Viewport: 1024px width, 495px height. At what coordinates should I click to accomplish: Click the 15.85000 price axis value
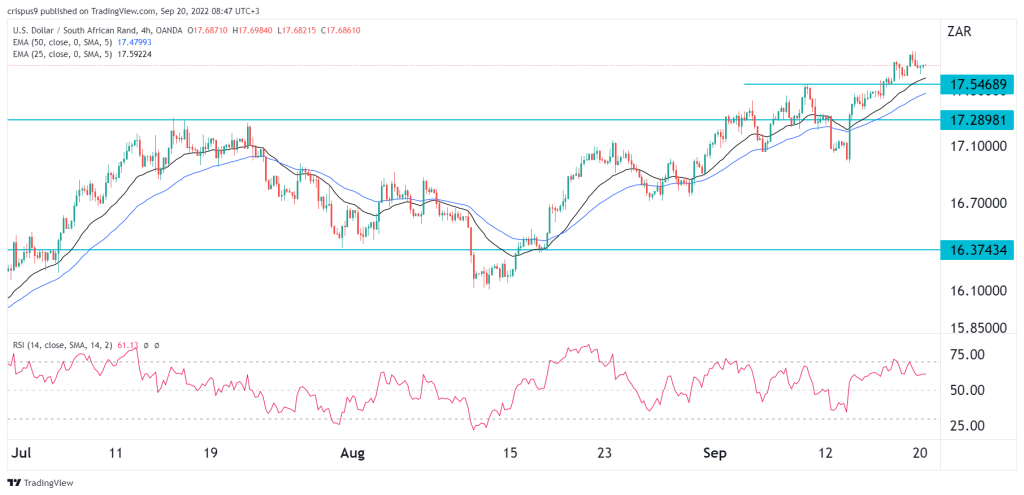click(x=978, y=326)
